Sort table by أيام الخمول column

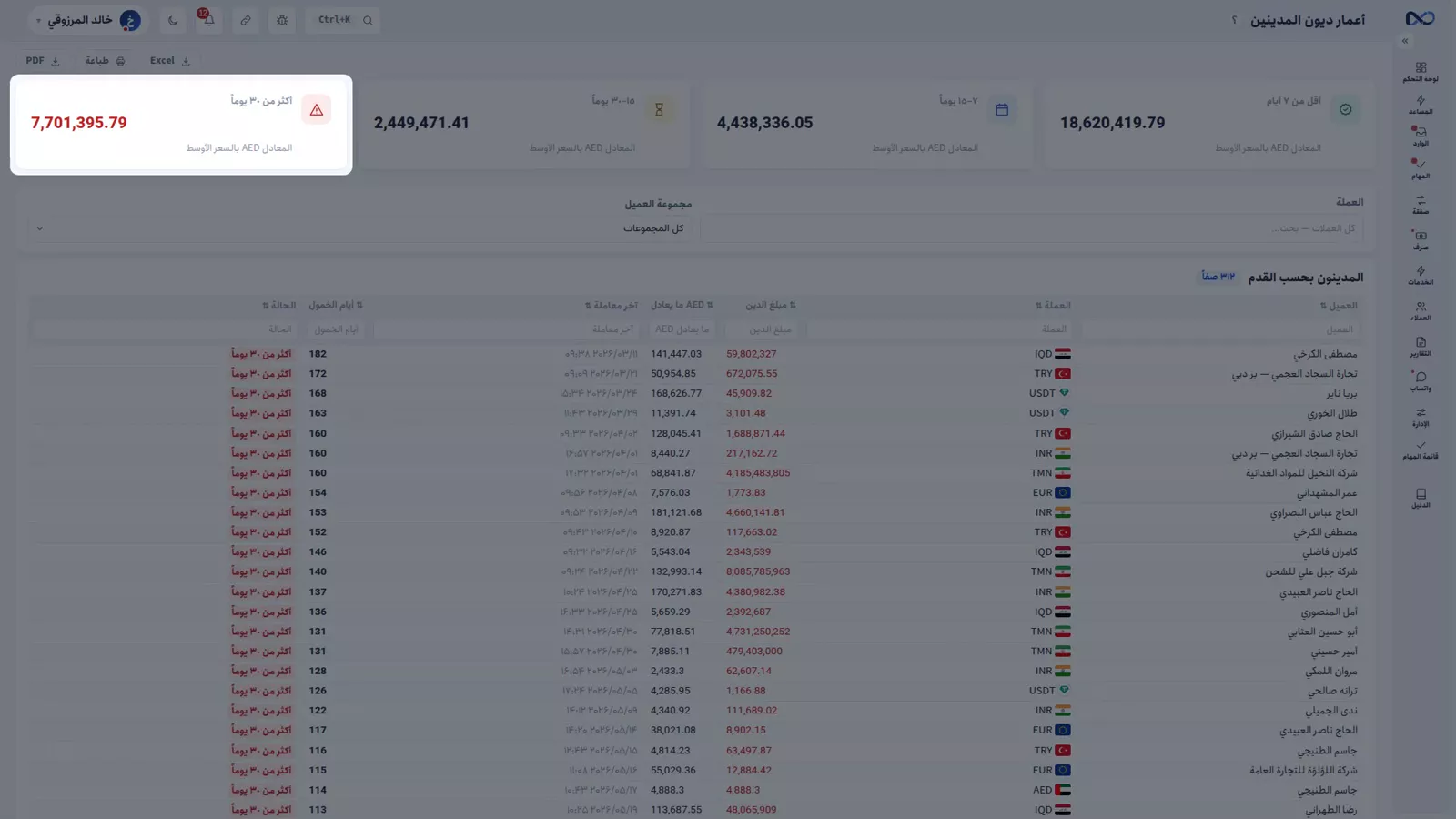pyautogui.click(x=336, y=306)
